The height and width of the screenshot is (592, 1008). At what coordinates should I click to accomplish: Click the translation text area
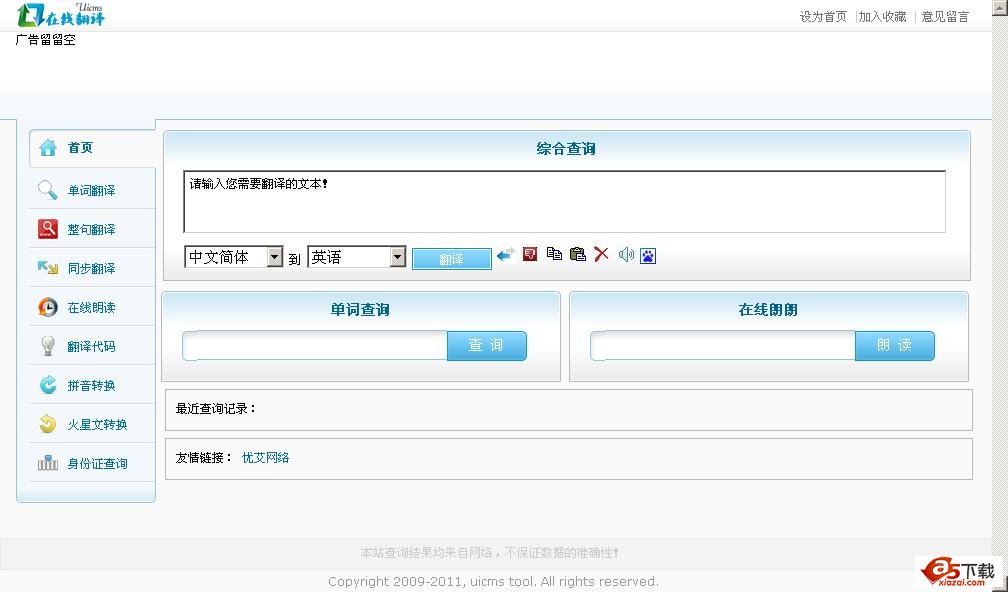coord(564,202)
